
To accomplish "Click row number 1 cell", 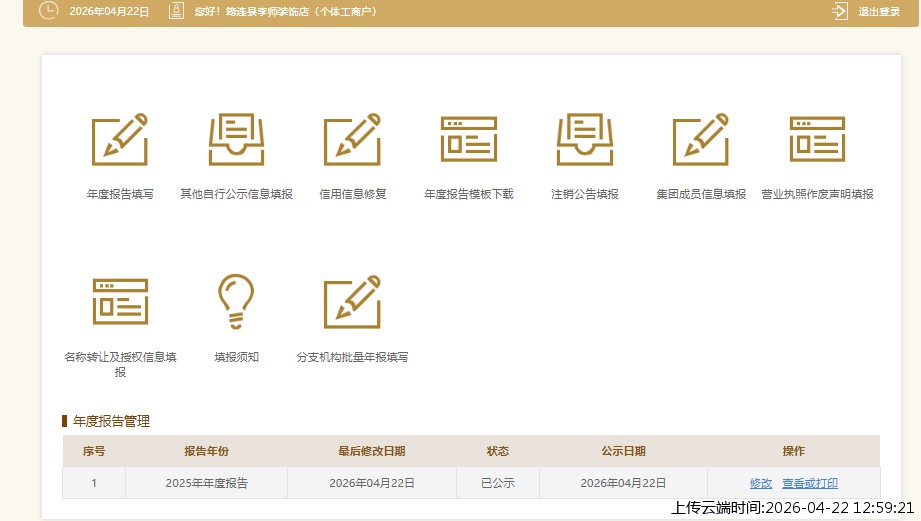I will pos(94,483).
